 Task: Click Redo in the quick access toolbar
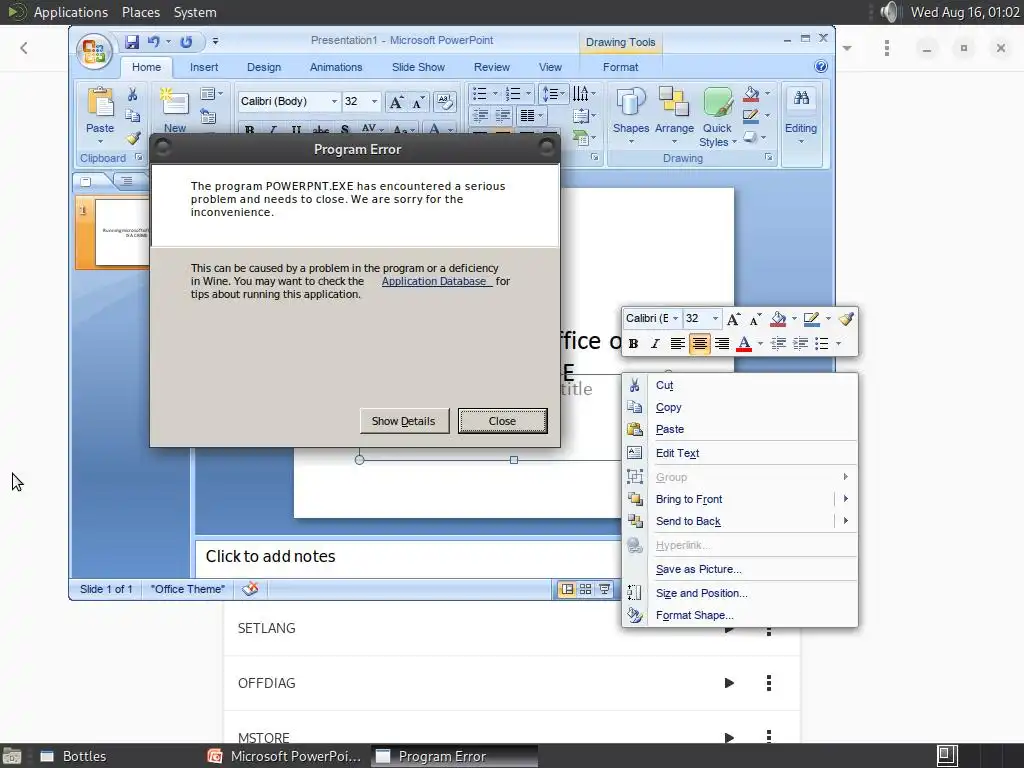tap(186, 42)
